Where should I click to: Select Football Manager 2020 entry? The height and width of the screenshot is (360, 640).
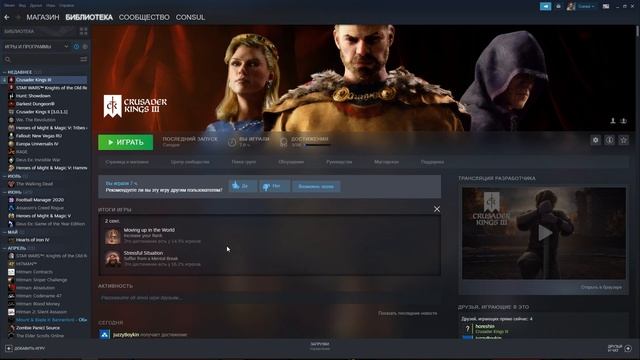coord(40,200)
